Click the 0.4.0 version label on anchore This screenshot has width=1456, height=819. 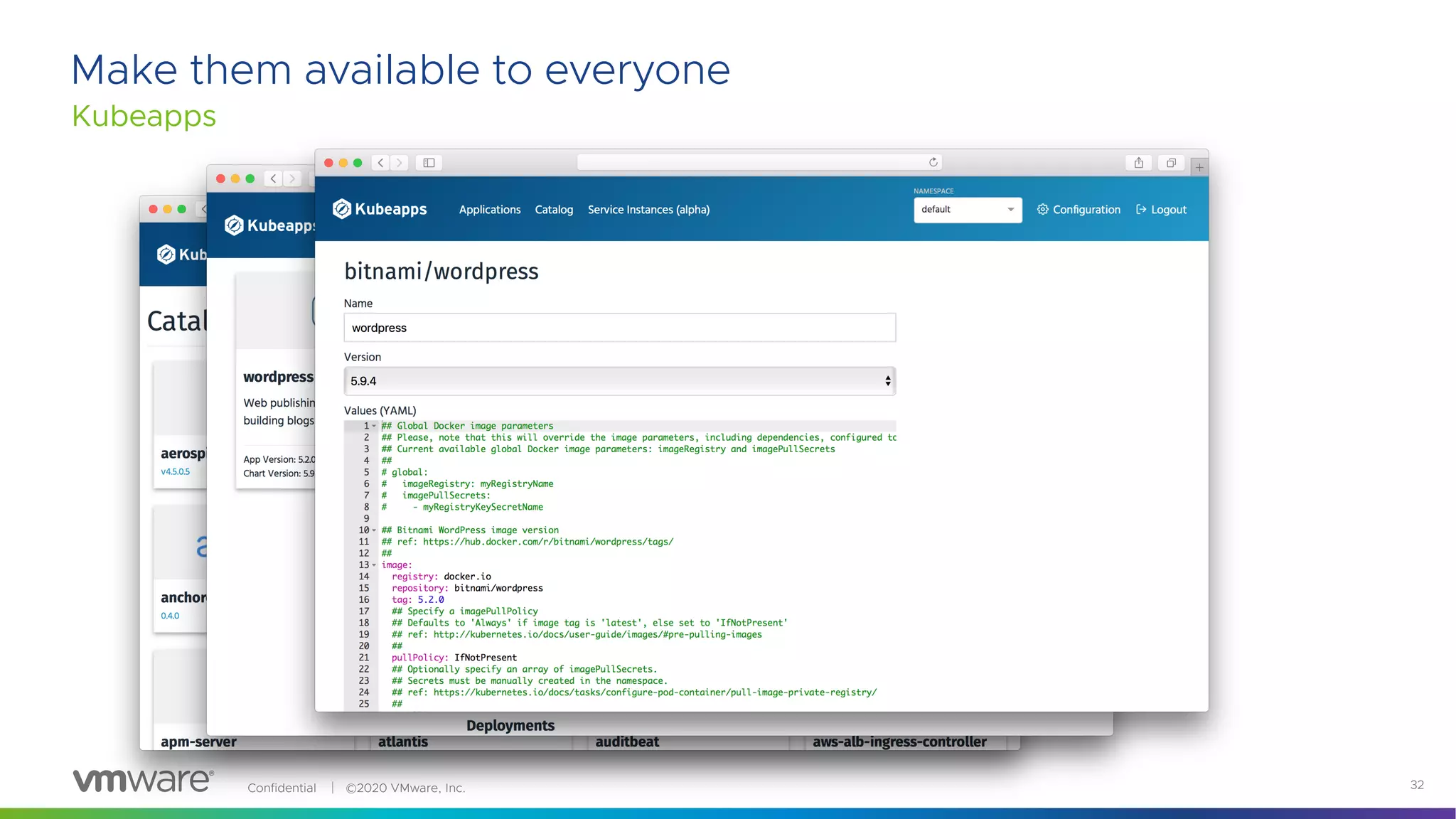coord(170,616)
